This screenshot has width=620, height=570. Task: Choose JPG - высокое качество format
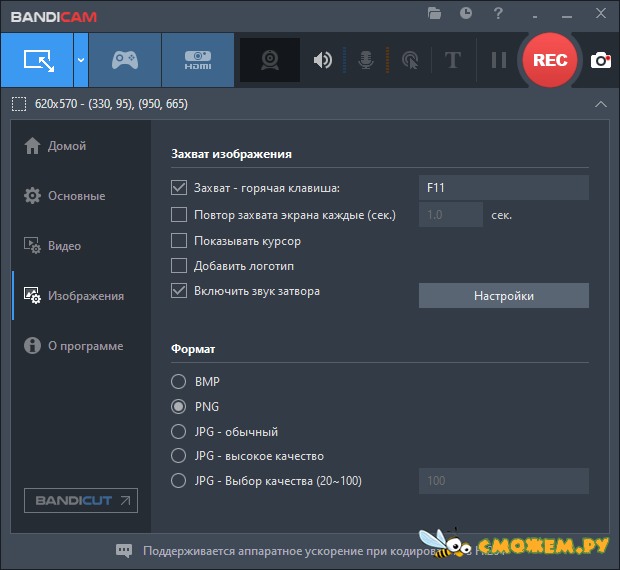tap(179, 456)
